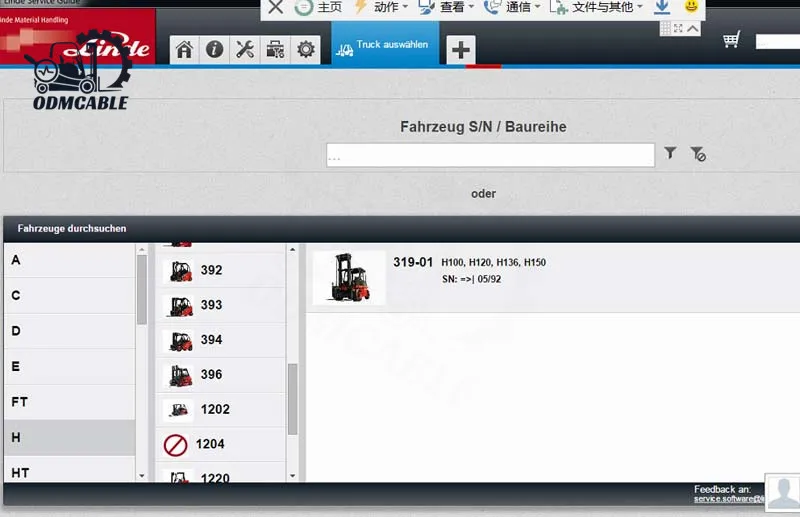800x517 pixels.
Task: Toggle fullscreen icon in remote toolbar
Action: 678,29
